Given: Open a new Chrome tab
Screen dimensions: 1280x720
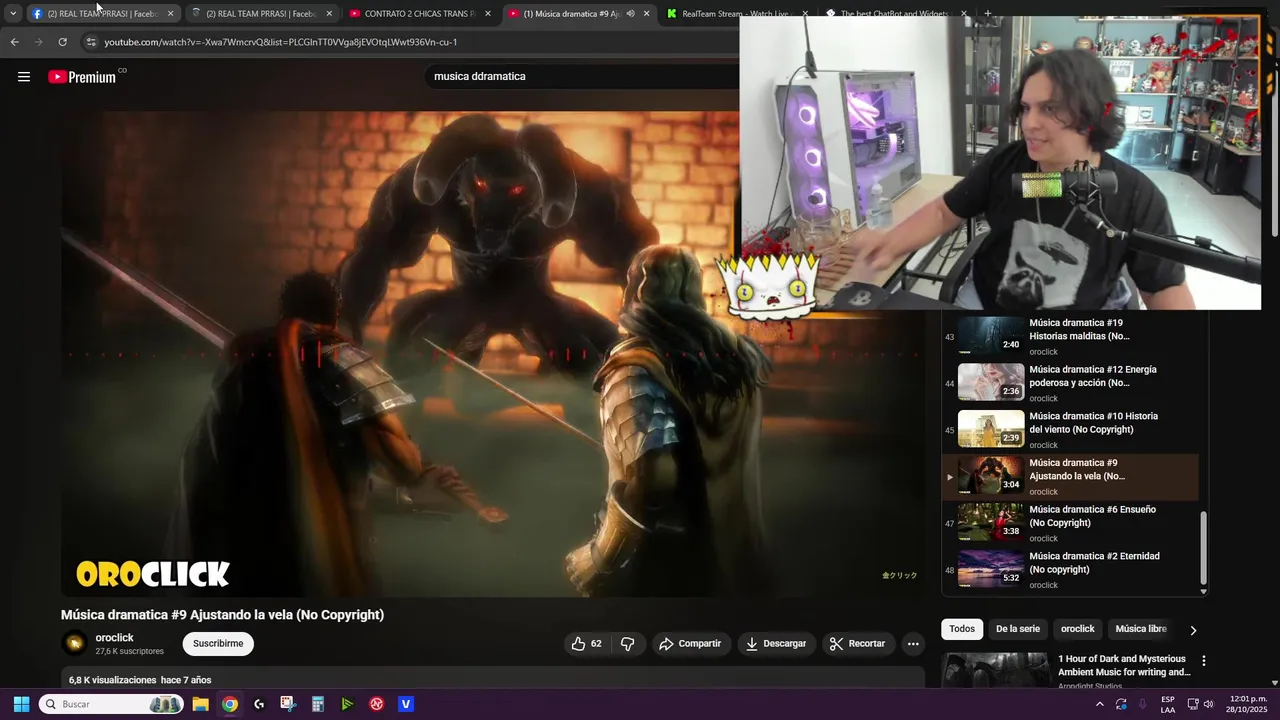Looking at the screenshot, I should 988,14.
